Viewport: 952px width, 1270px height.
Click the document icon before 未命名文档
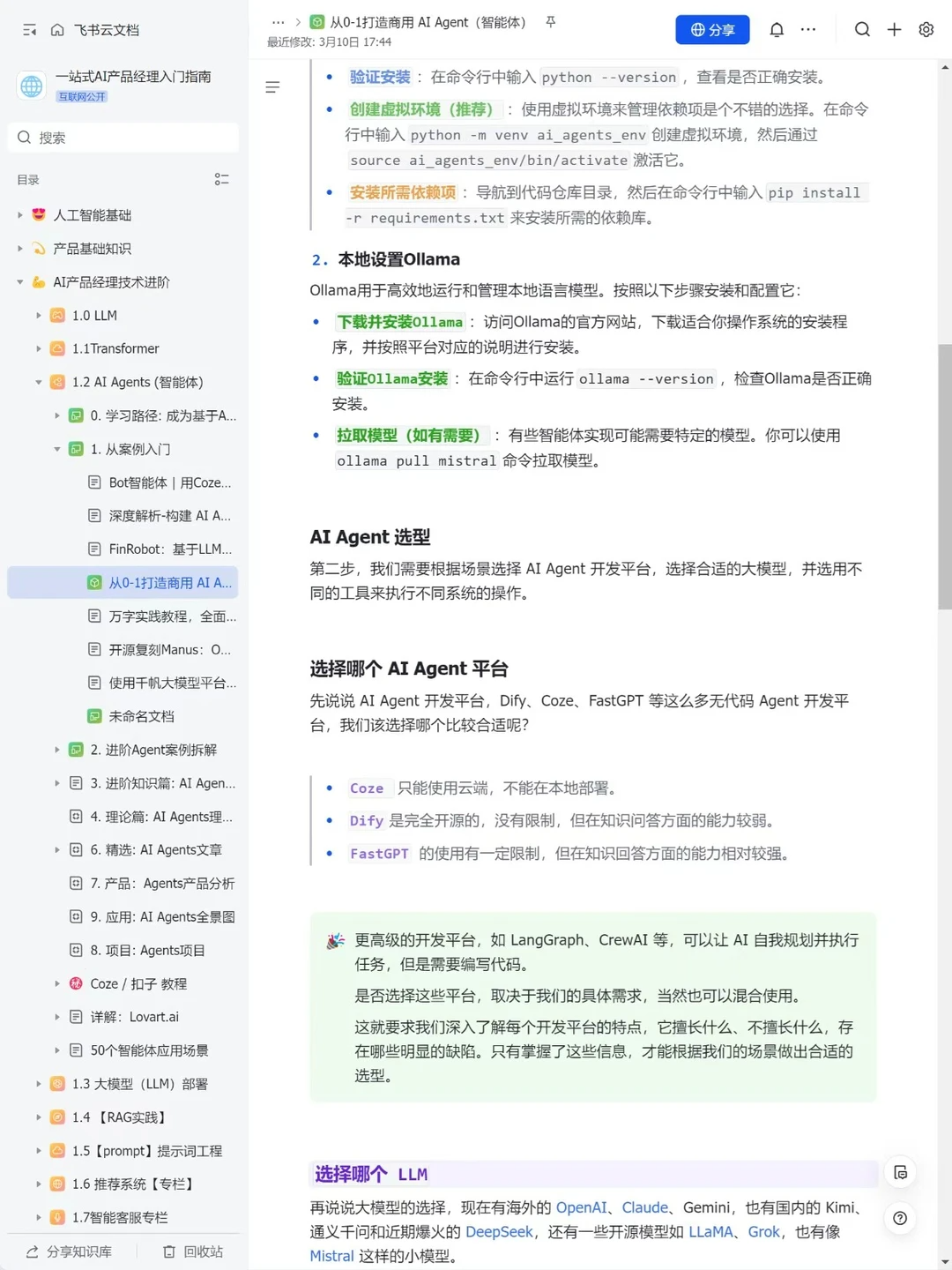94,716
